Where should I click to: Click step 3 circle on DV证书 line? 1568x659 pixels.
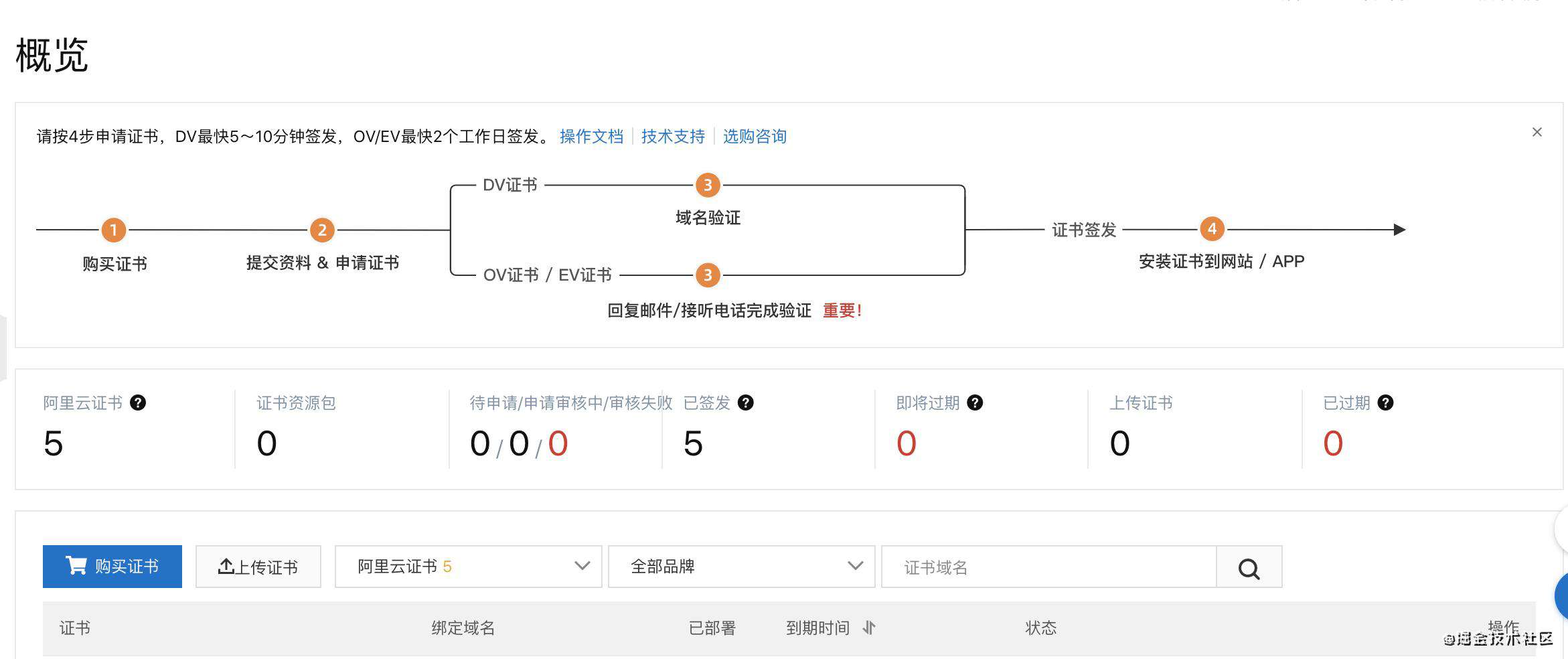click(708, 185)
